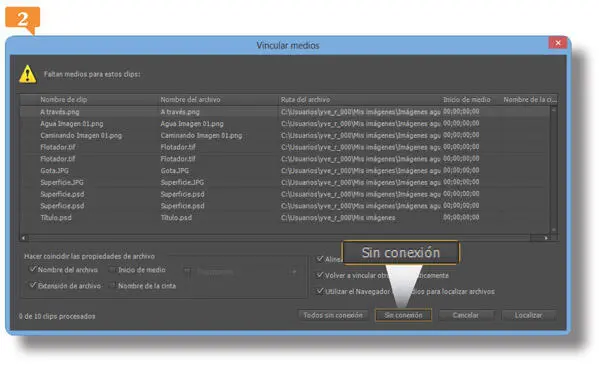Enable the Nombre de la cinta checkbox
Image resolution: width=599 pixels, height=371 pixels.
[x=112, y=285]
